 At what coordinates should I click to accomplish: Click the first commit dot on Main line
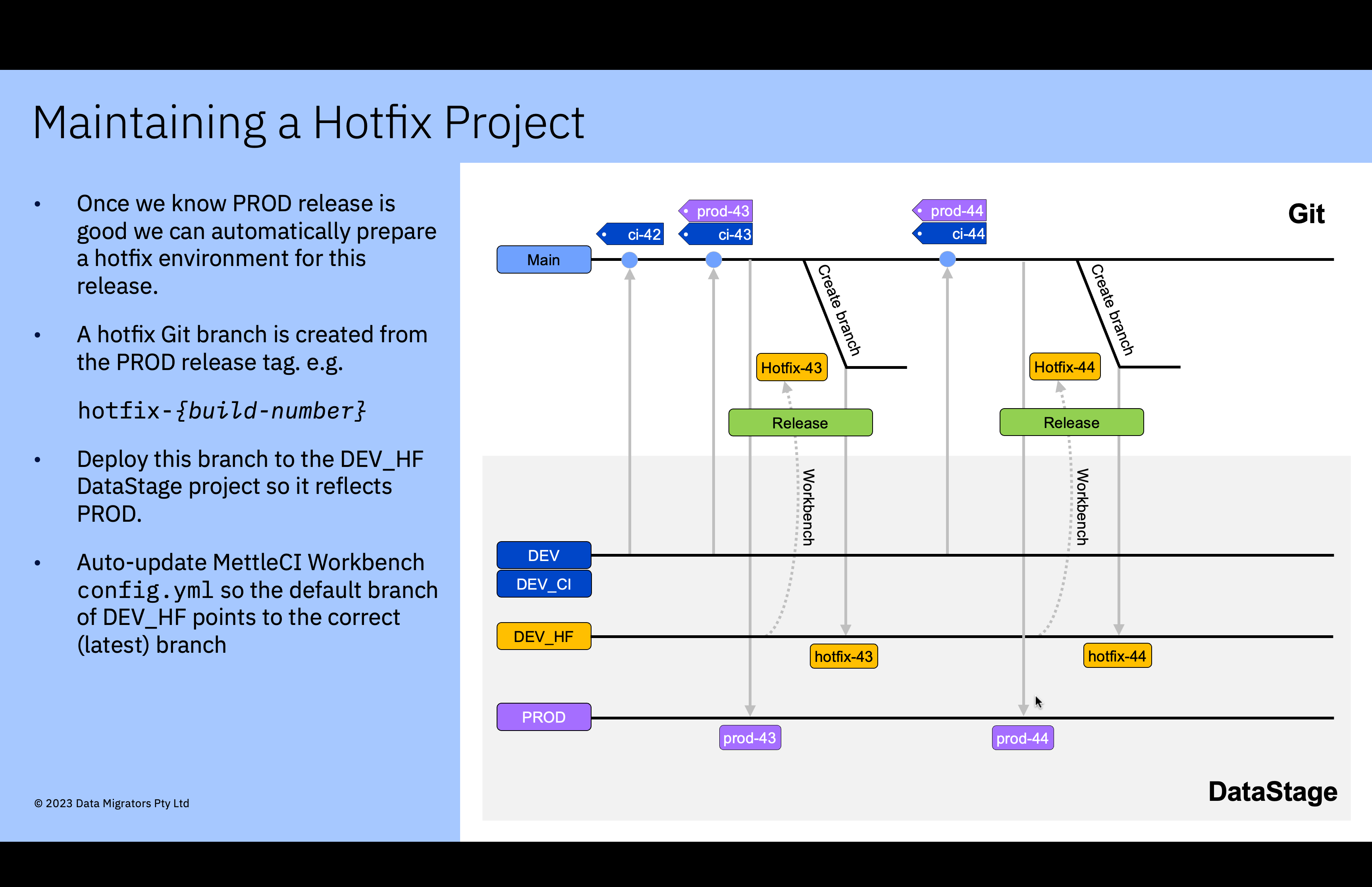(x=630, y=260)
